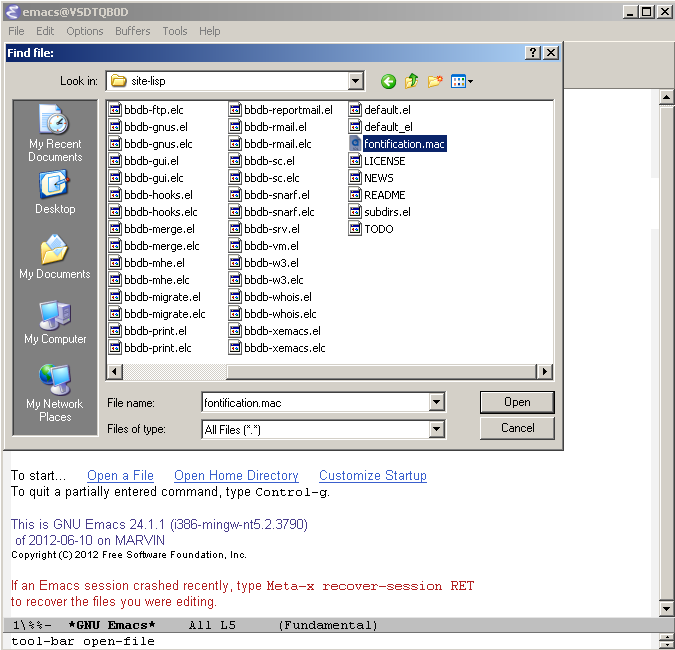
Task: Open the Help menu
Action: pyautogui.click(x=210, y=31)
